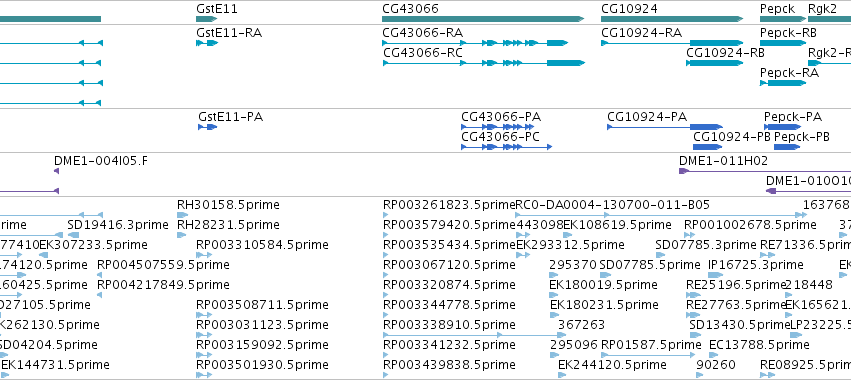Screen dimensions: 851x380
Task: Select the CG43066 gene bar
Action: (x=483, y=19)
